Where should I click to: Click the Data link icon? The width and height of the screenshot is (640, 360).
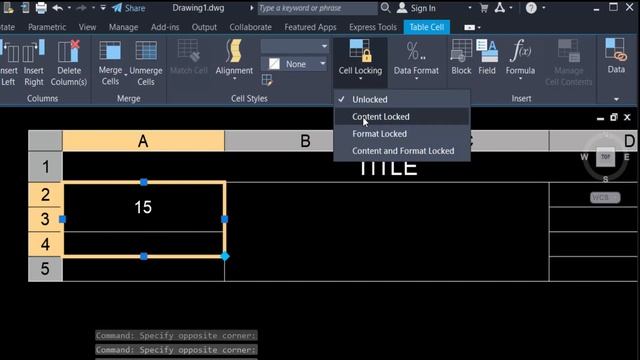616,50
